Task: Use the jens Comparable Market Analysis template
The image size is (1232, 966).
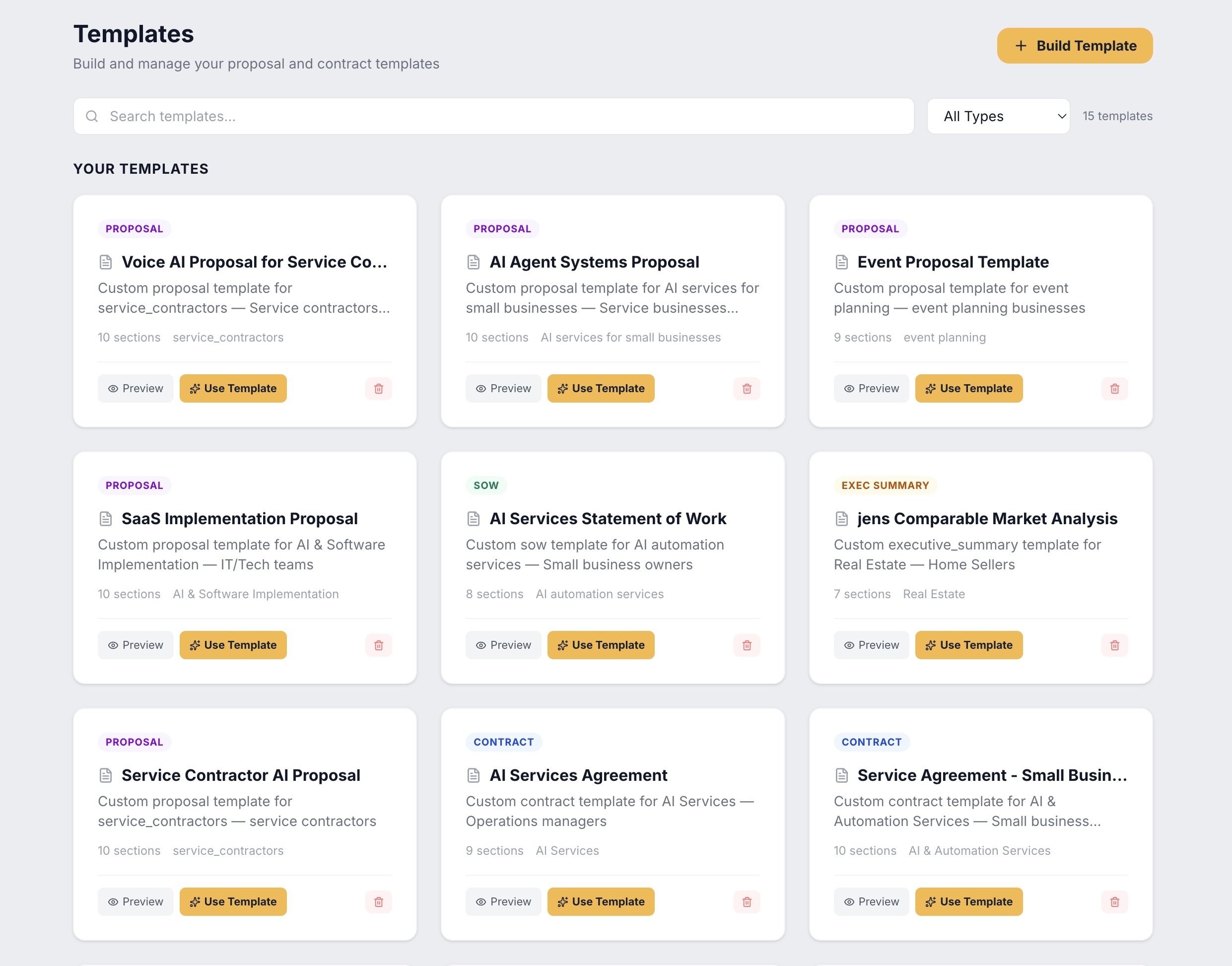Action: coord(968,645)
